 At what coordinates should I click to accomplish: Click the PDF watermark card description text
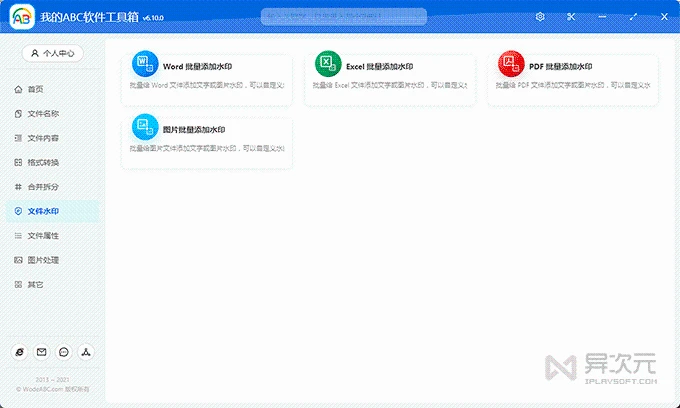[573, 85]
